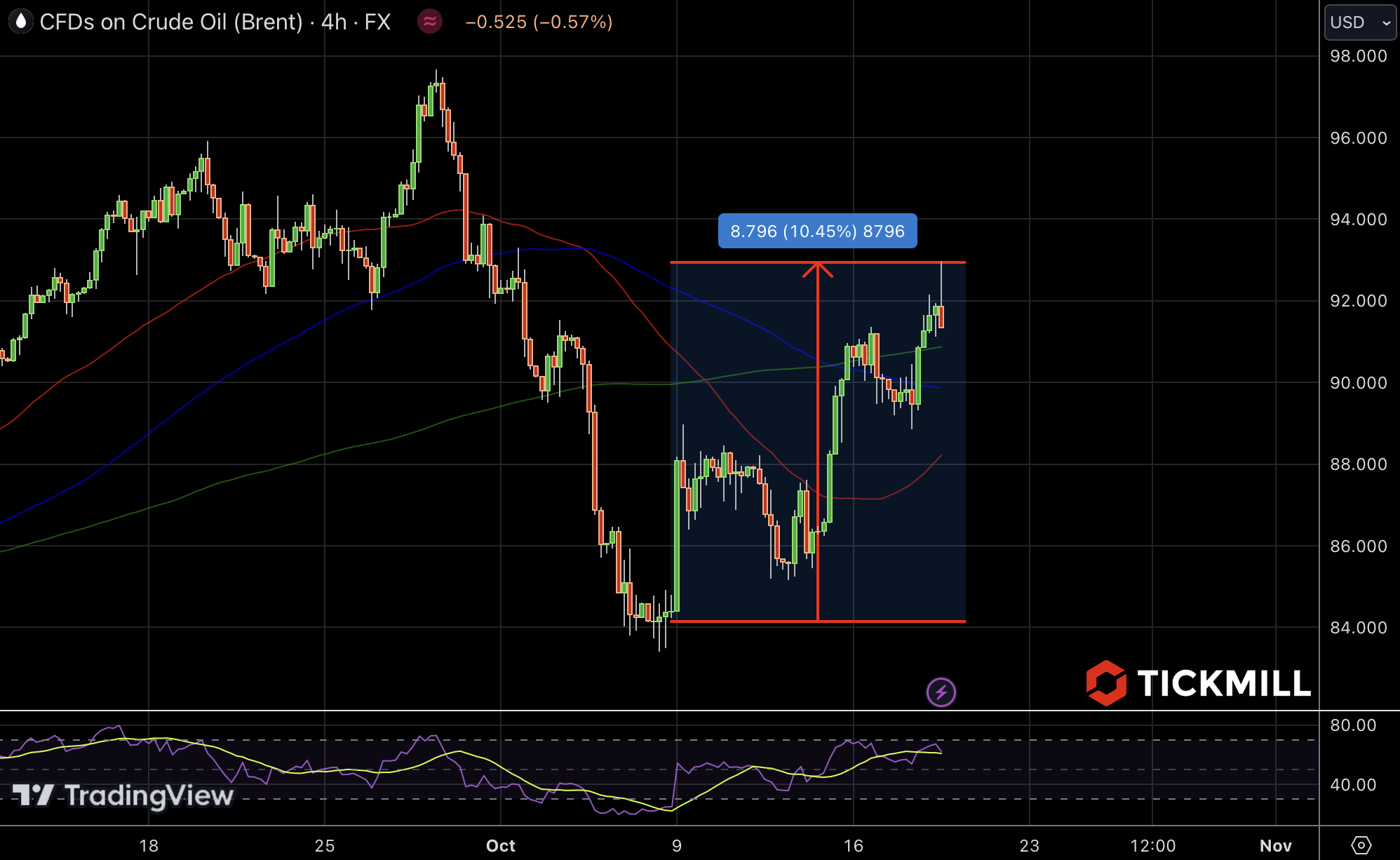Click the 98.000 price scale label
The height and width of the screenshot is (860, 1400).
1358,56
